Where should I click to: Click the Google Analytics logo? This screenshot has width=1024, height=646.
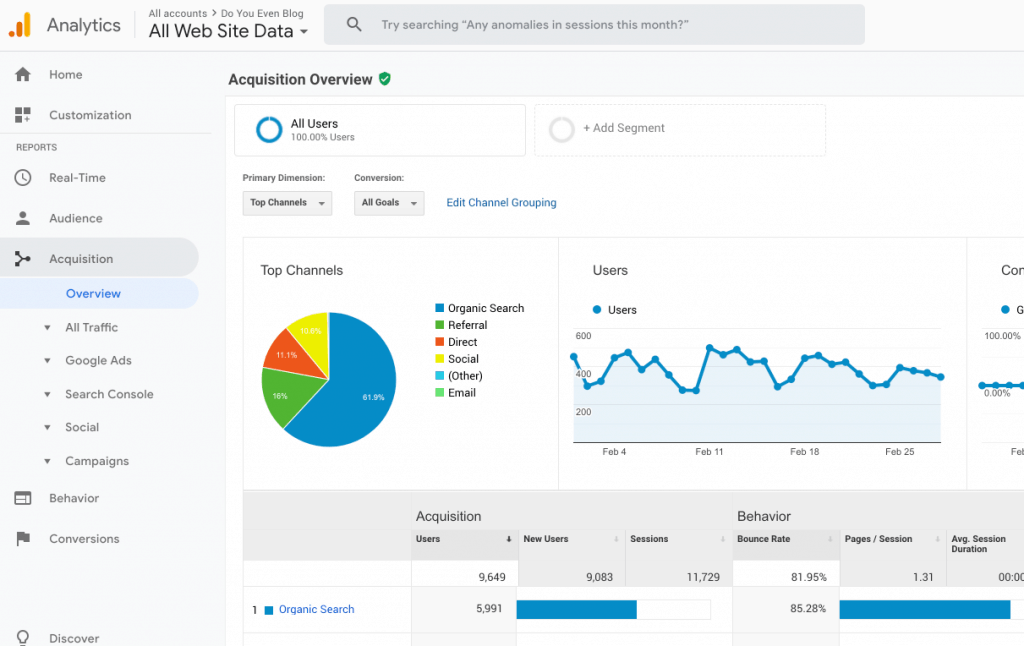(20, 25)
